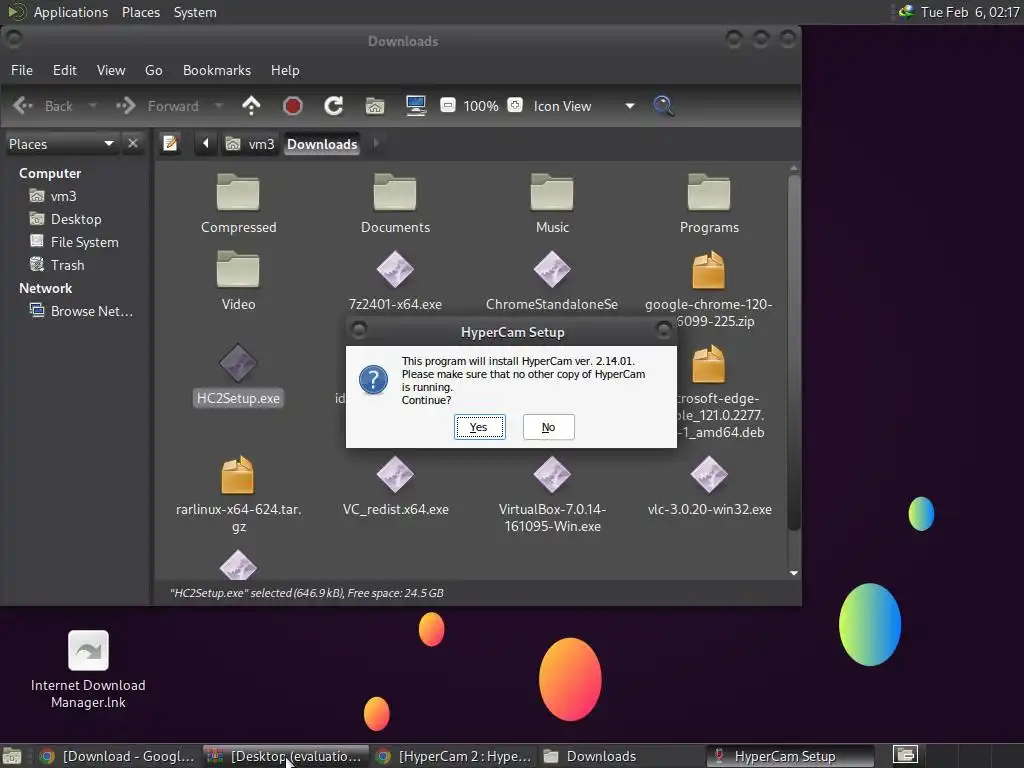The image size is (1024, 768).
Task: Click the clock showing Tue Feb 6
Action: pos(970,12)
